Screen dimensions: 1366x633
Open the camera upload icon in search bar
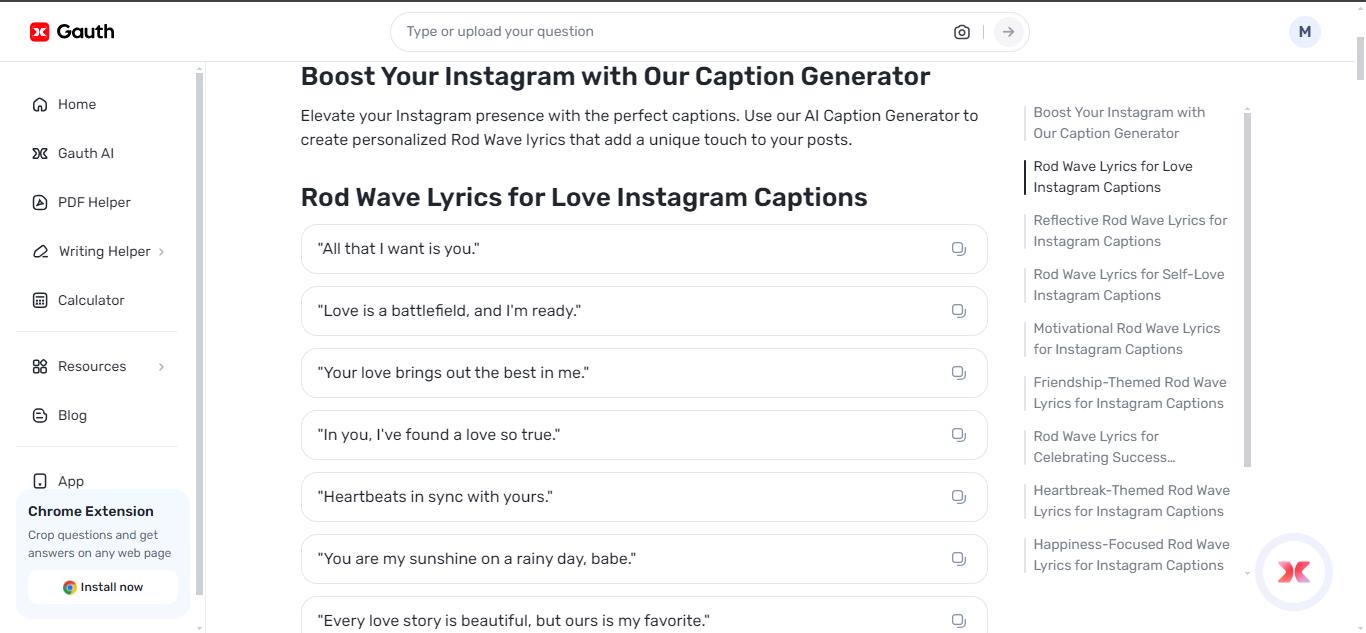click(x=961, y=31)
